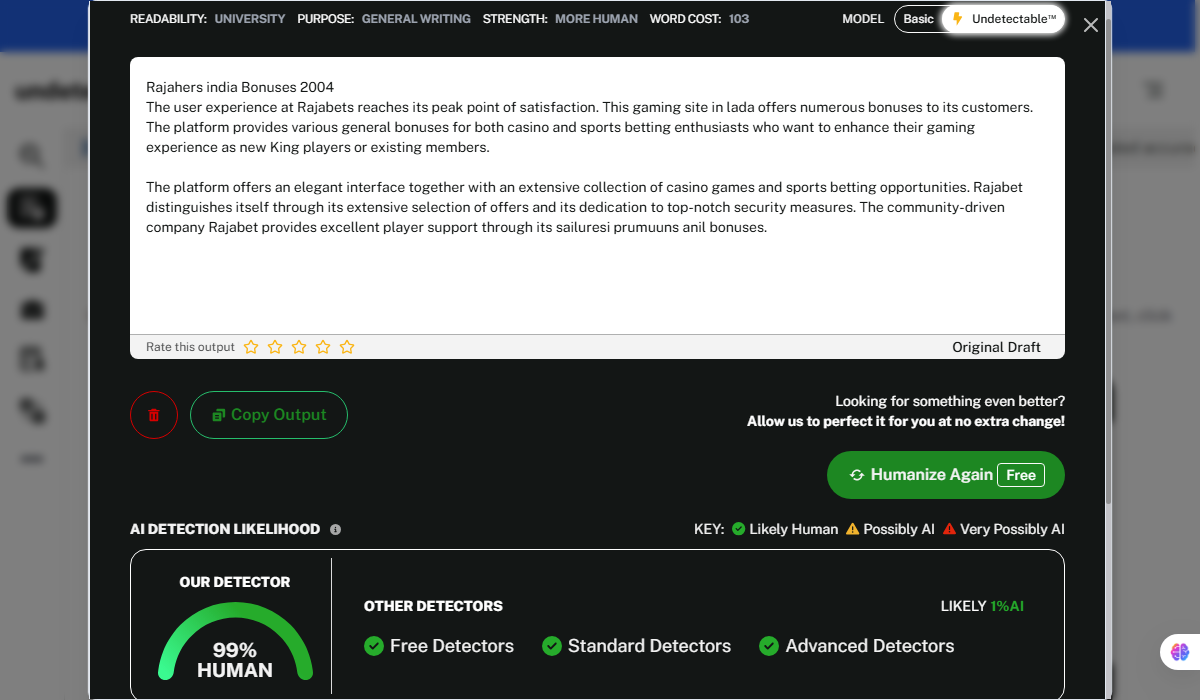Switch the model to Basic
Screen dimensions: 1200x700
click(x=918, y=19)
